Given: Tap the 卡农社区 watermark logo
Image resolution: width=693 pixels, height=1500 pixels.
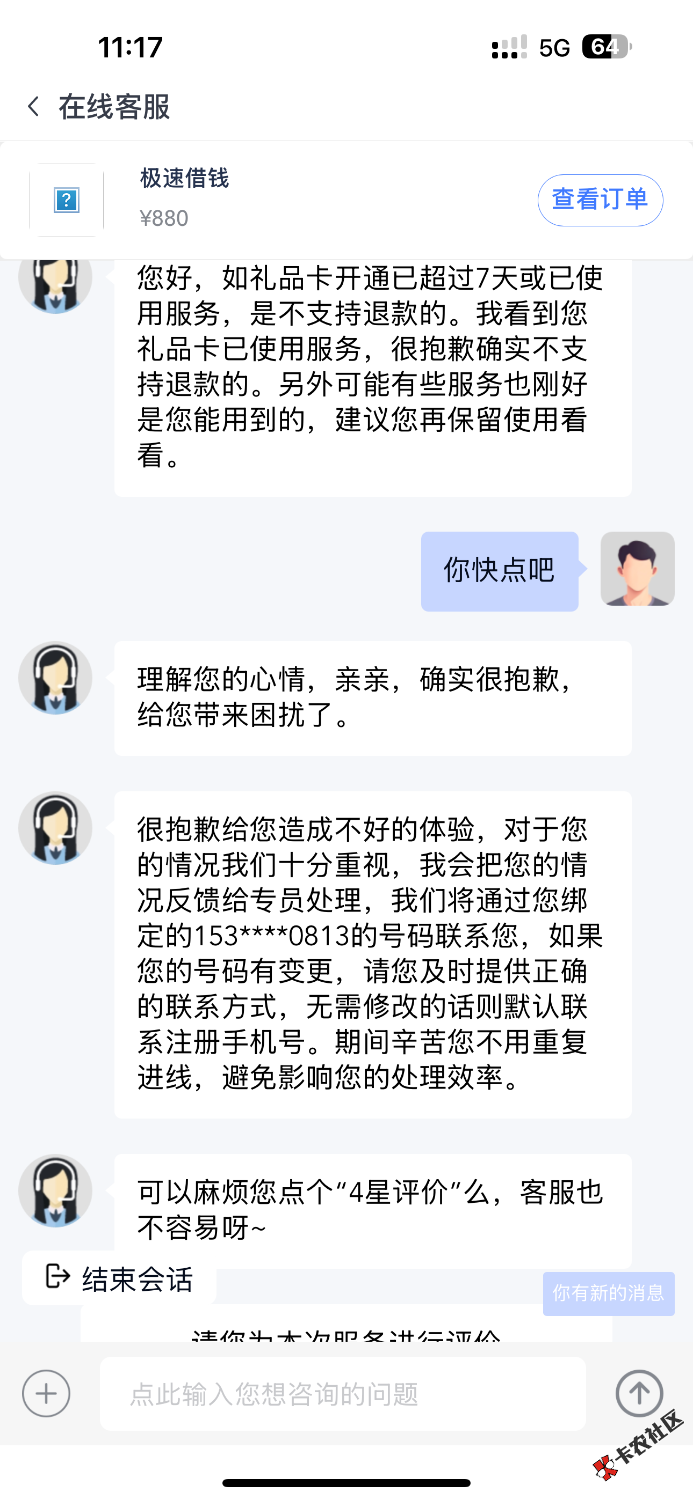Looking at the screenshot, I should point(637,1451).
